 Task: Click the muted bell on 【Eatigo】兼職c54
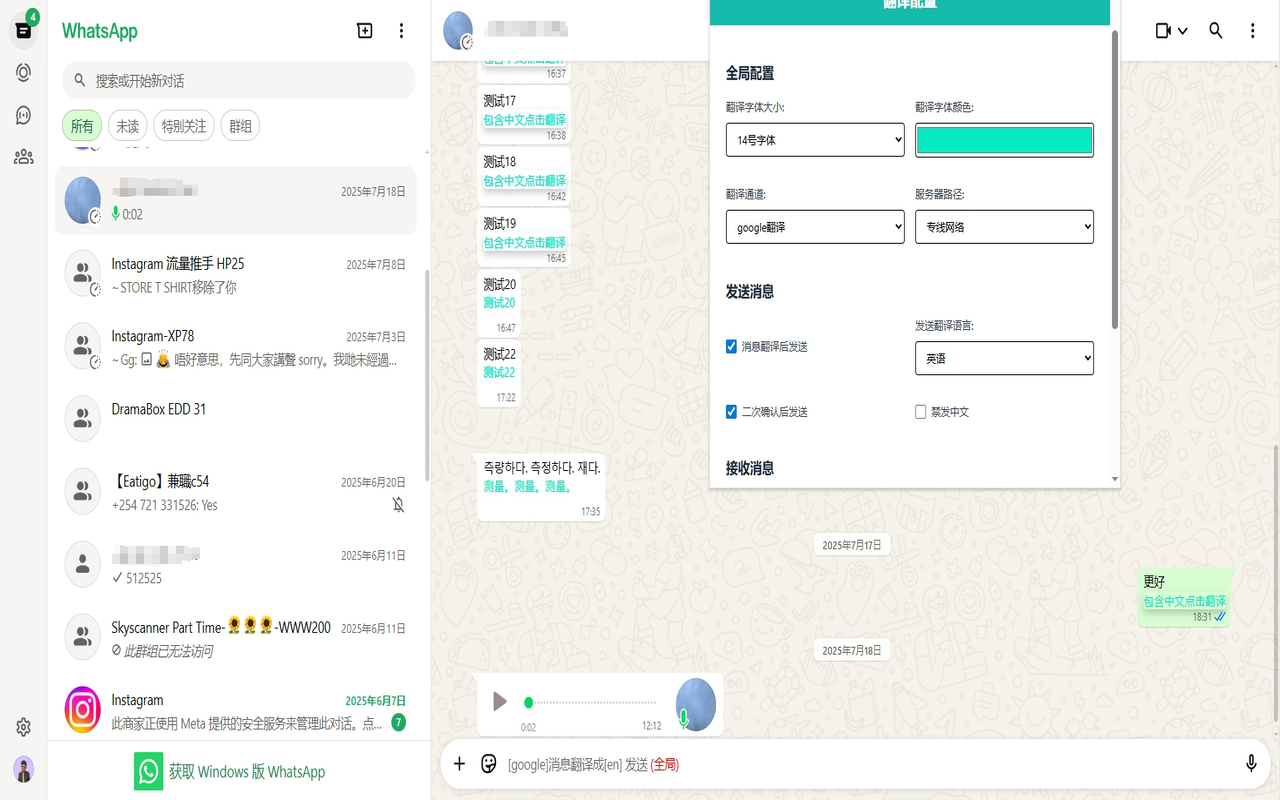[x=398, y=505]
